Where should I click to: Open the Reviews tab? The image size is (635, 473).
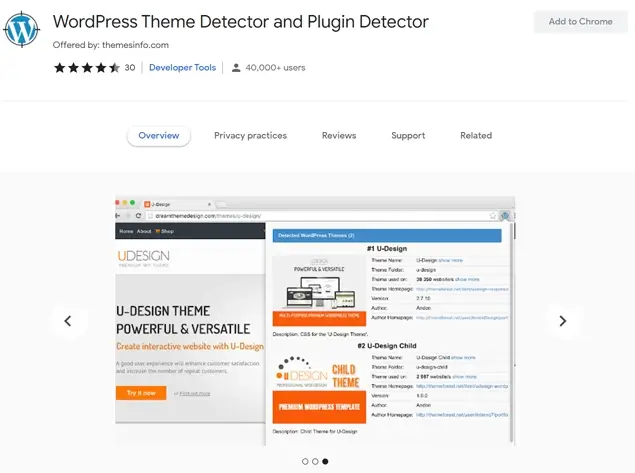[x=339, y=136]
